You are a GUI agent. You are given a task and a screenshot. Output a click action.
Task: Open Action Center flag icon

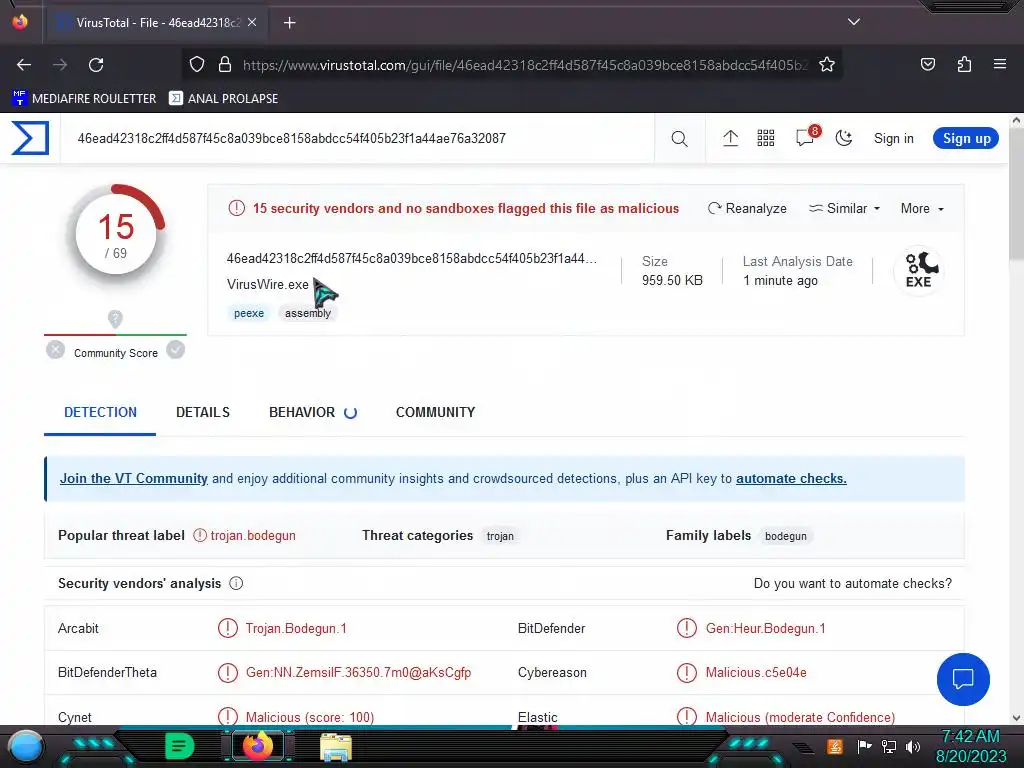[864, 746]
